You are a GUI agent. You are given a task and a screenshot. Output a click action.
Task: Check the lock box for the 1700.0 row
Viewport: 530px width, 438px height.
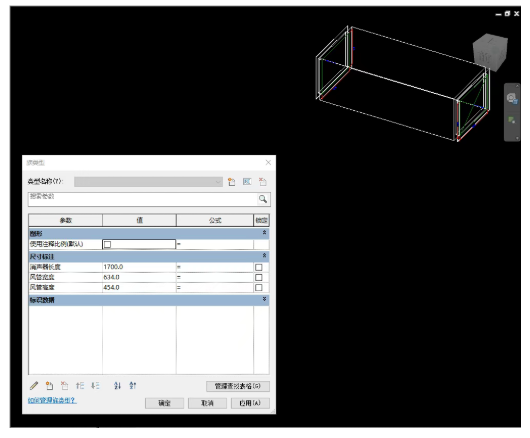[x=259, y=267]
